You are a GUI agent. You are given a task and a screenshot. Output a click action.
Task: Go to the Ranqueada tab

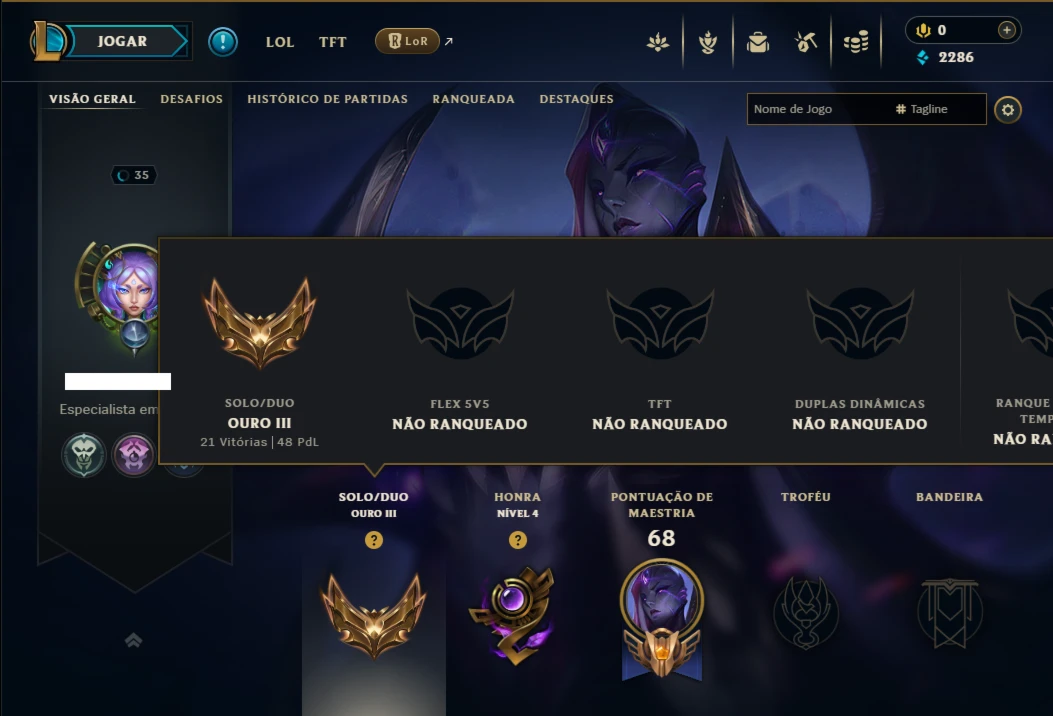[x=473, y=99]
